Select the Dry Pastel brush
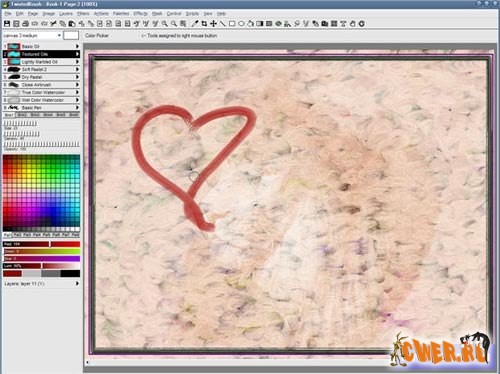 point(41,77)
